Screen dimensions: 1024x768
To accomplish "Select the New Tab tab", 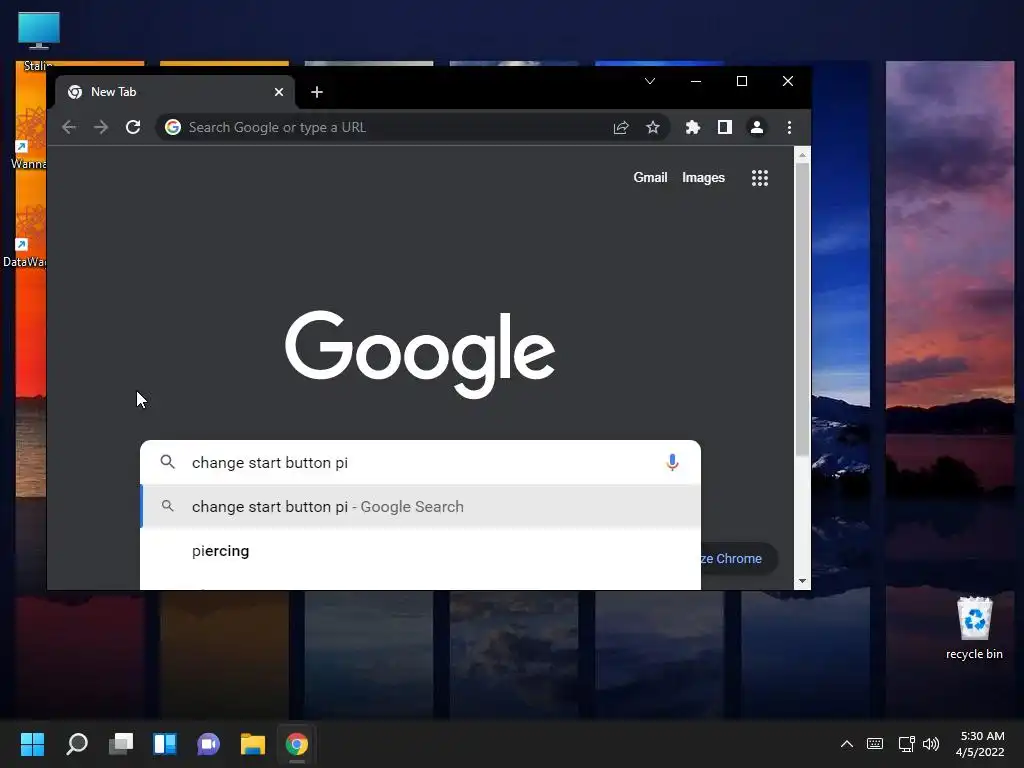I will pos(174,92).
